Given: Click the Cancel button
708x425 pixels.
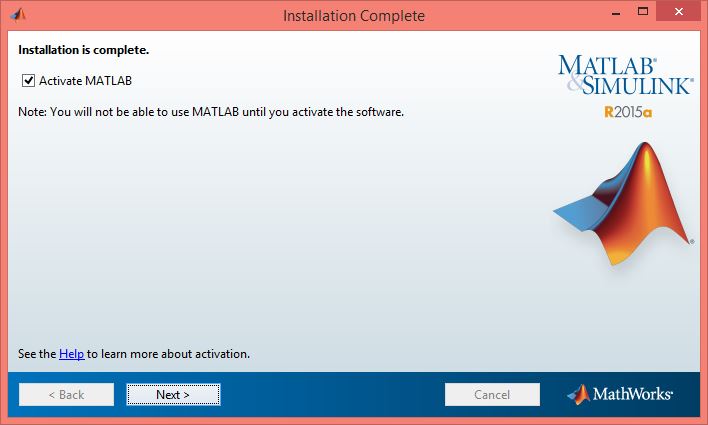Looking at the screenshot, I should click(x=492, y=394).
